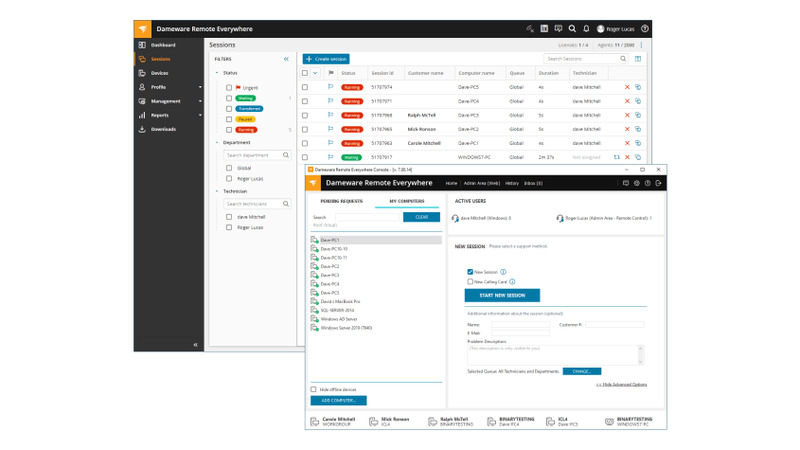Screen dimensions: 800x450
Task: Switch to Pending Requests tab
Action: click(341, 201)
